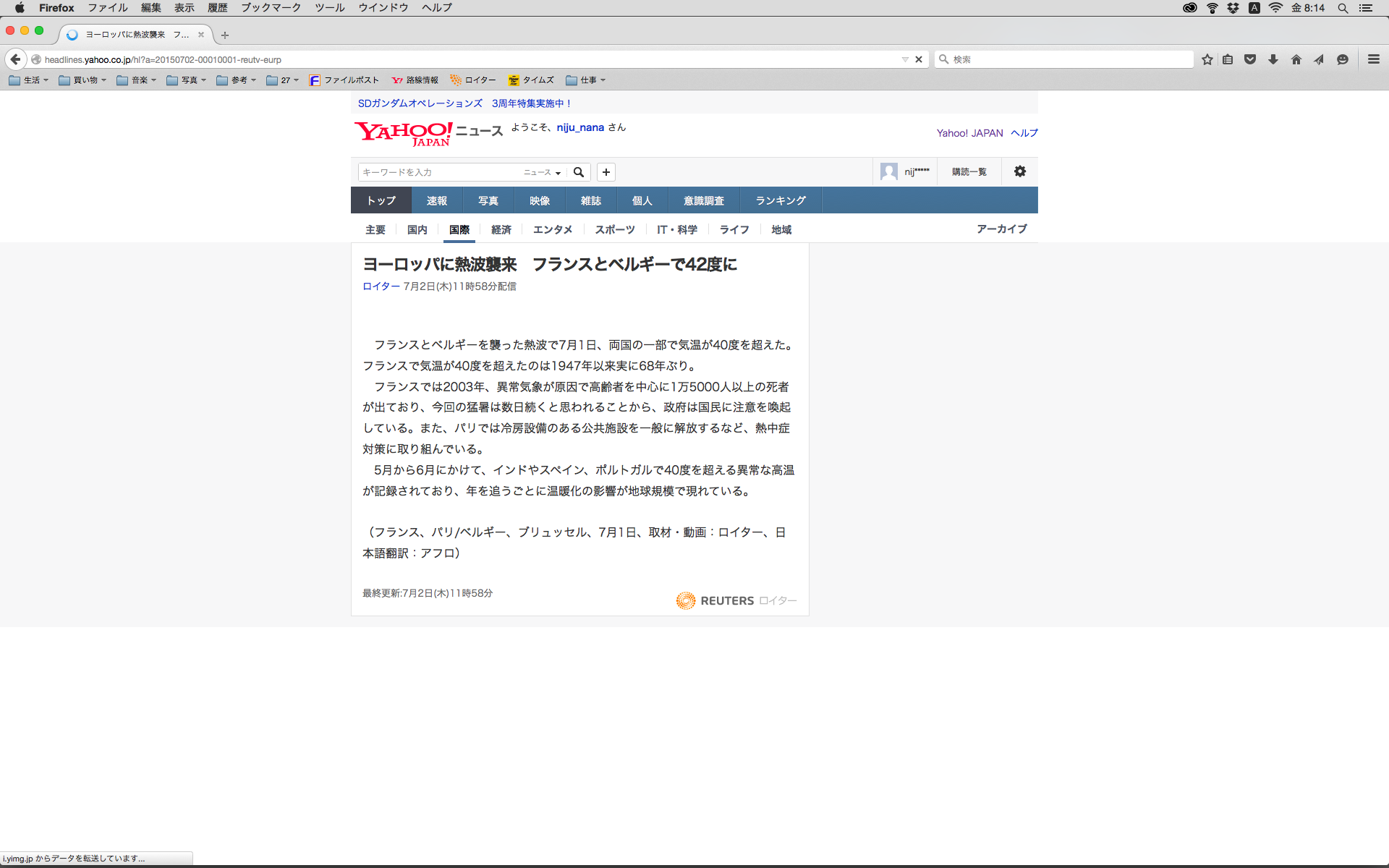Viewport: 1389px width, 868px height.
Task: Open the 生活 bookmarks folder dropdown
Action: pos(29,80)
